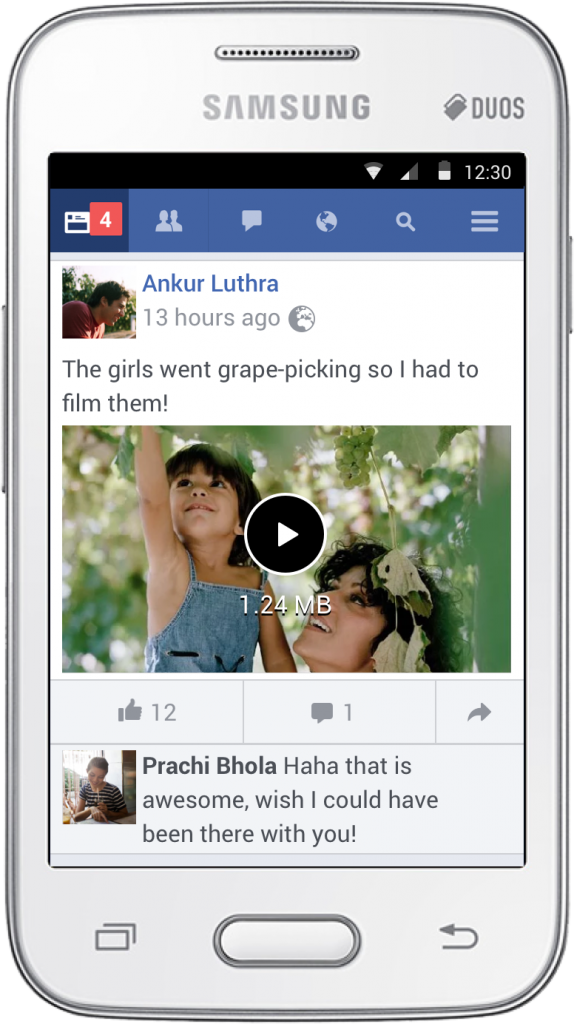574x1024 pixels.
Task: Tap Prachi Bhola's name in comment
Action: [x=210, y=765]
